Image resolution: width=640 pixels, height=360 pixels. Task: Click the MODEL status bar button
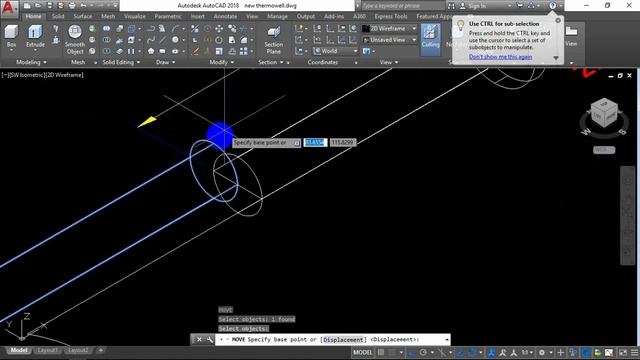point(363,352)
